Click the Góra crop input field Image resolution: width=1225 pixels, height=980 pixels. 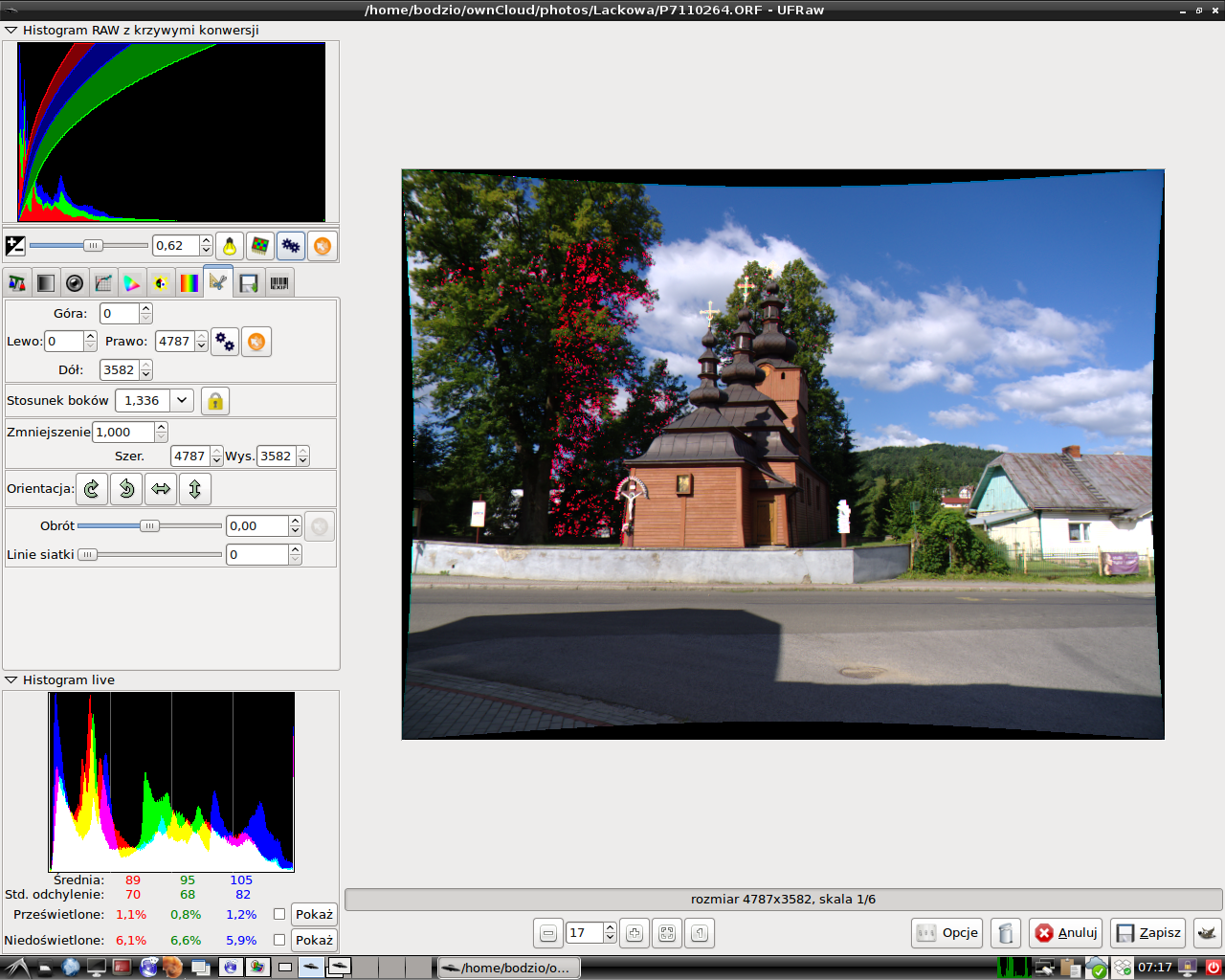click(120, 314)
